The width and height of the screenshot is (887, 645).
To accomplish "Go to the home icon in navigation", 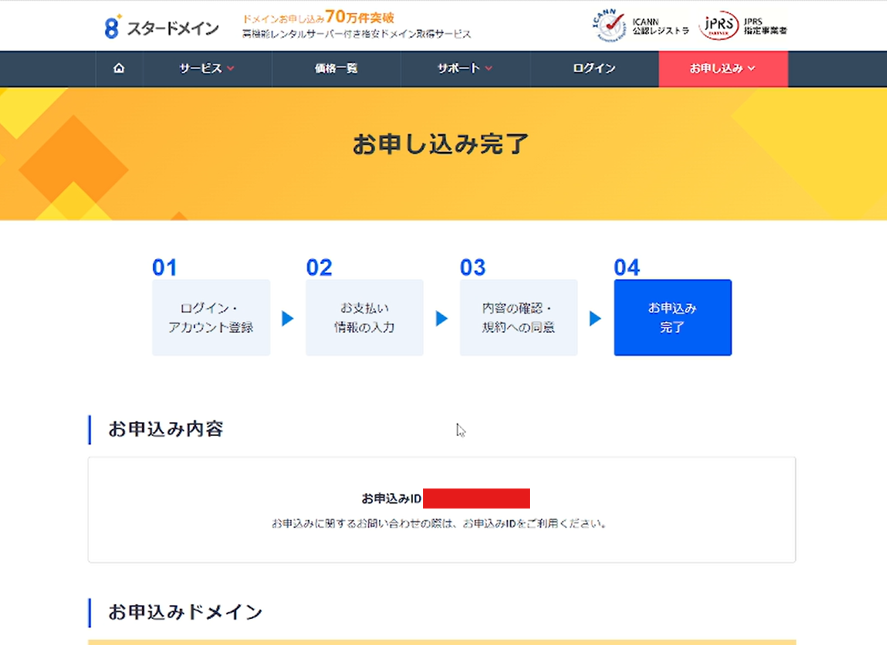I will click(119, 68).
